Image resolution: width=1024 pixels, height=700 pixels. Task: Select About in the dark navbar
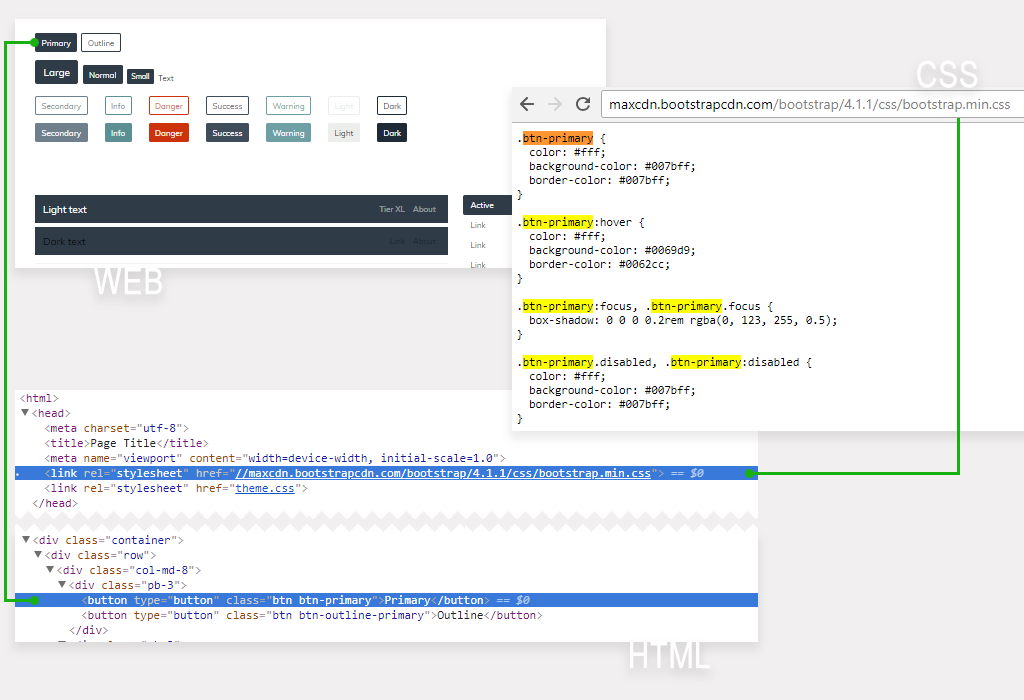point(424,209)
